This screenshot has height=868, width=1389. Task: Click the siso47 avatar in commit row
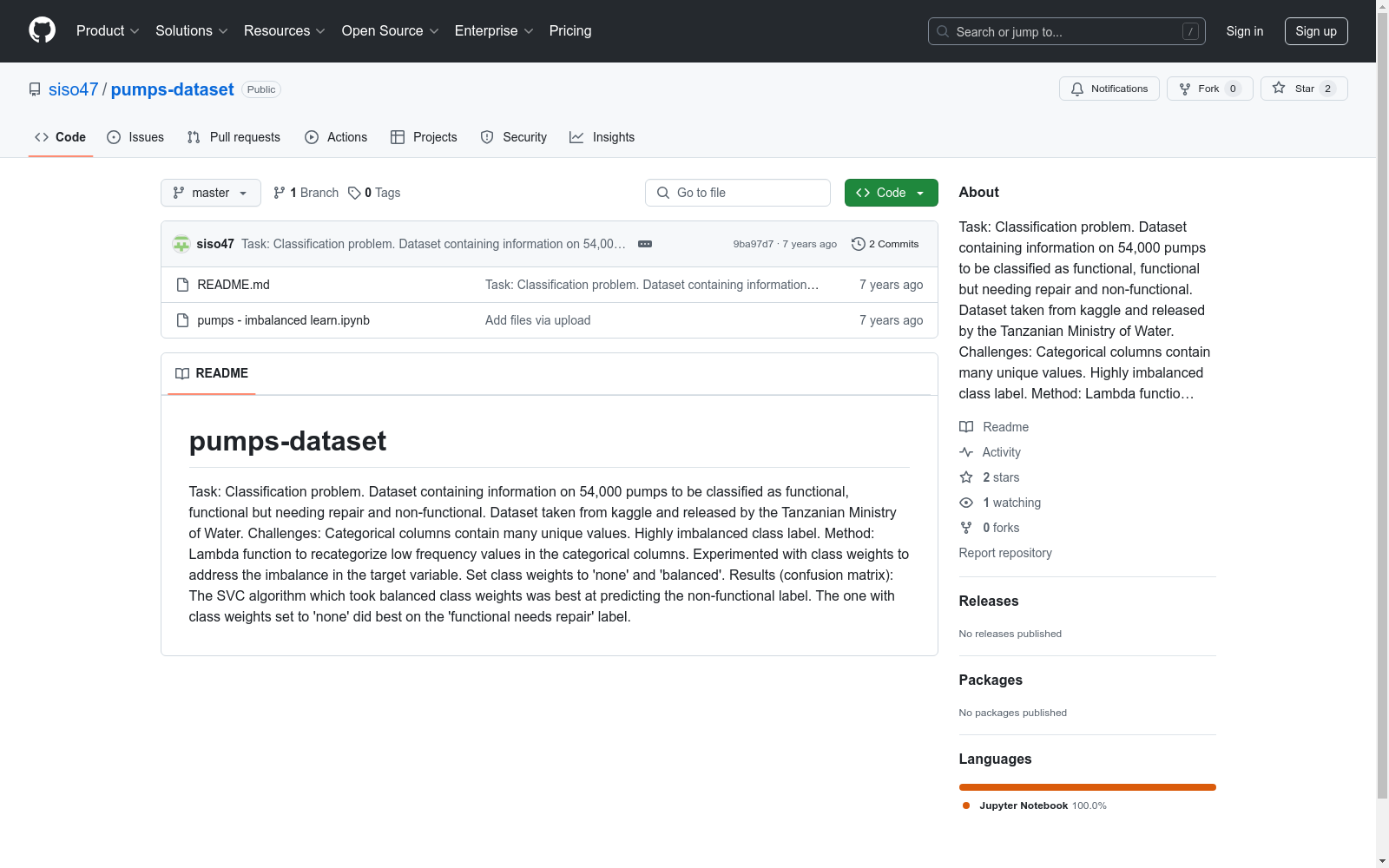(181, 244)
